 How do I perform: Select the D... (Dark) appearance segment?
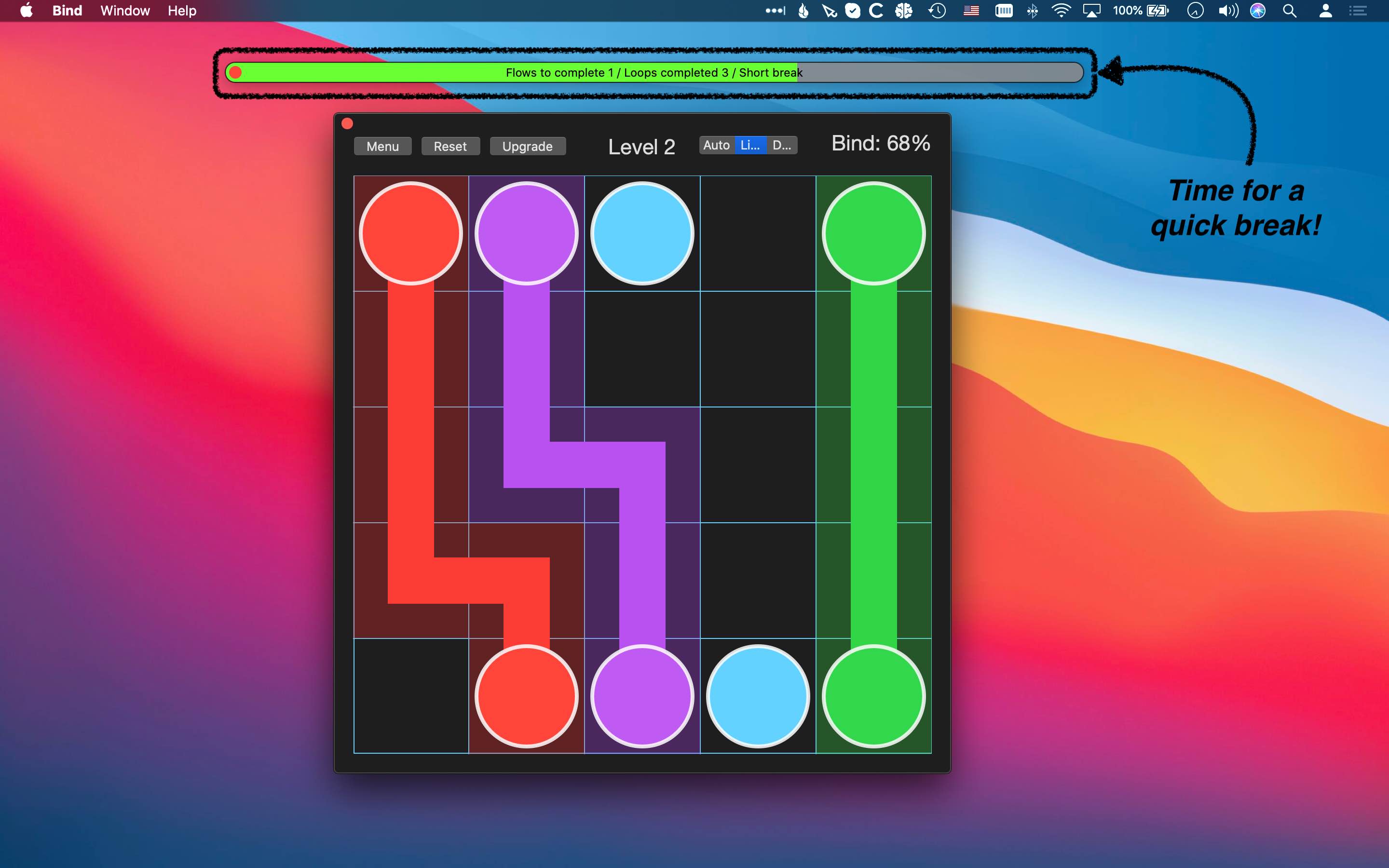pyautogui.click(x=782, y=145)
